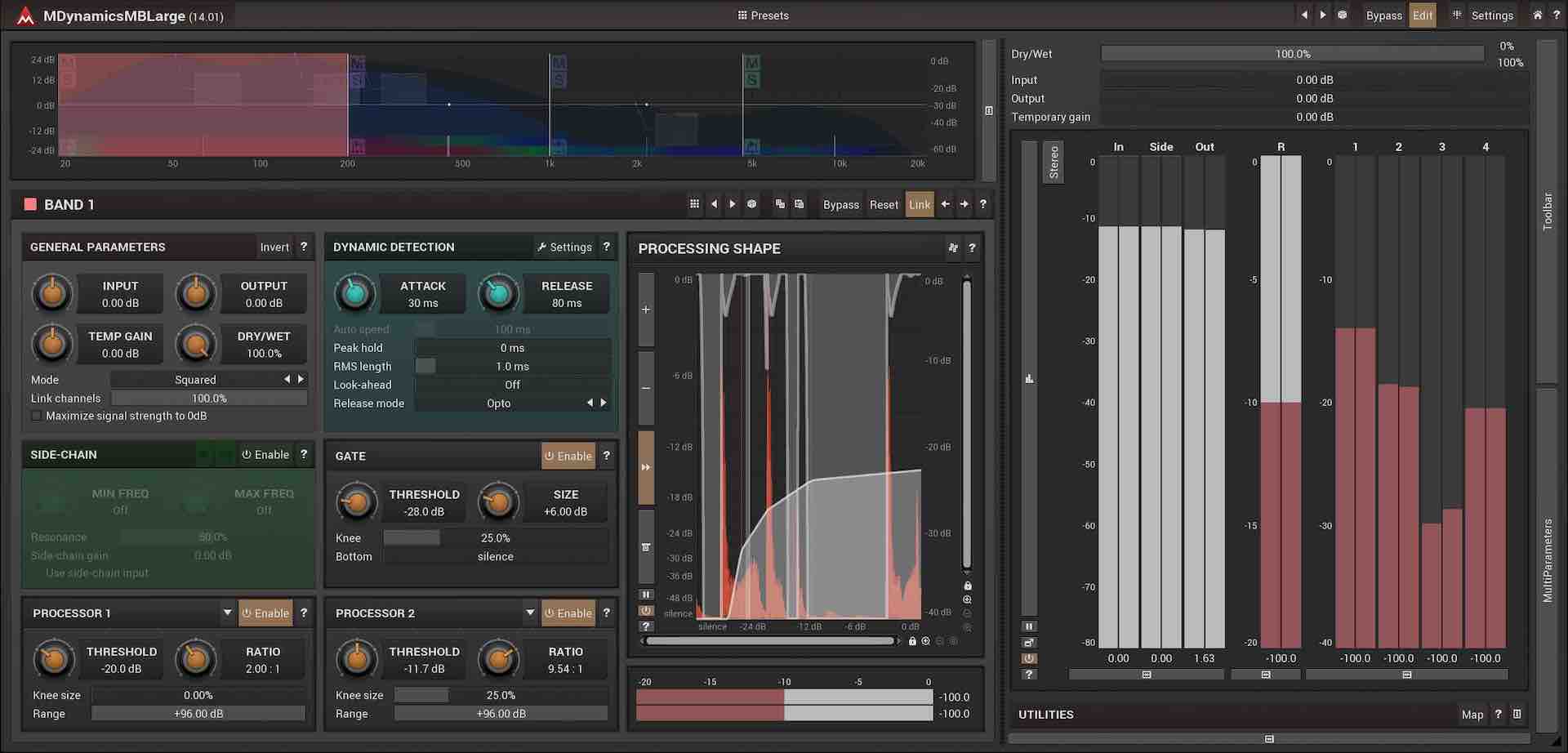
Task: Open Processor 1 type dropdown arrow
Action: click(x=227, y=613)
